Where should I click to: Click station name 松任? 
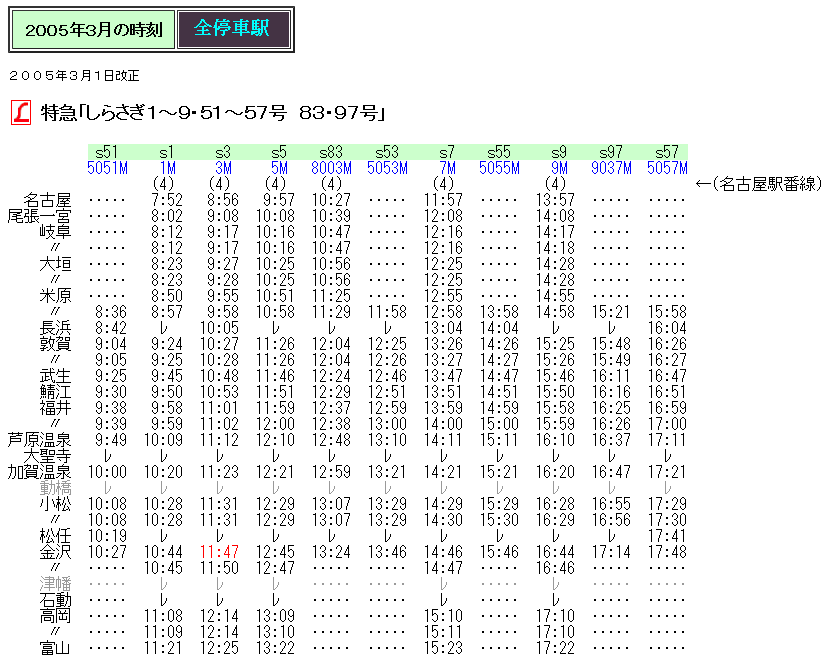(55, 536)
